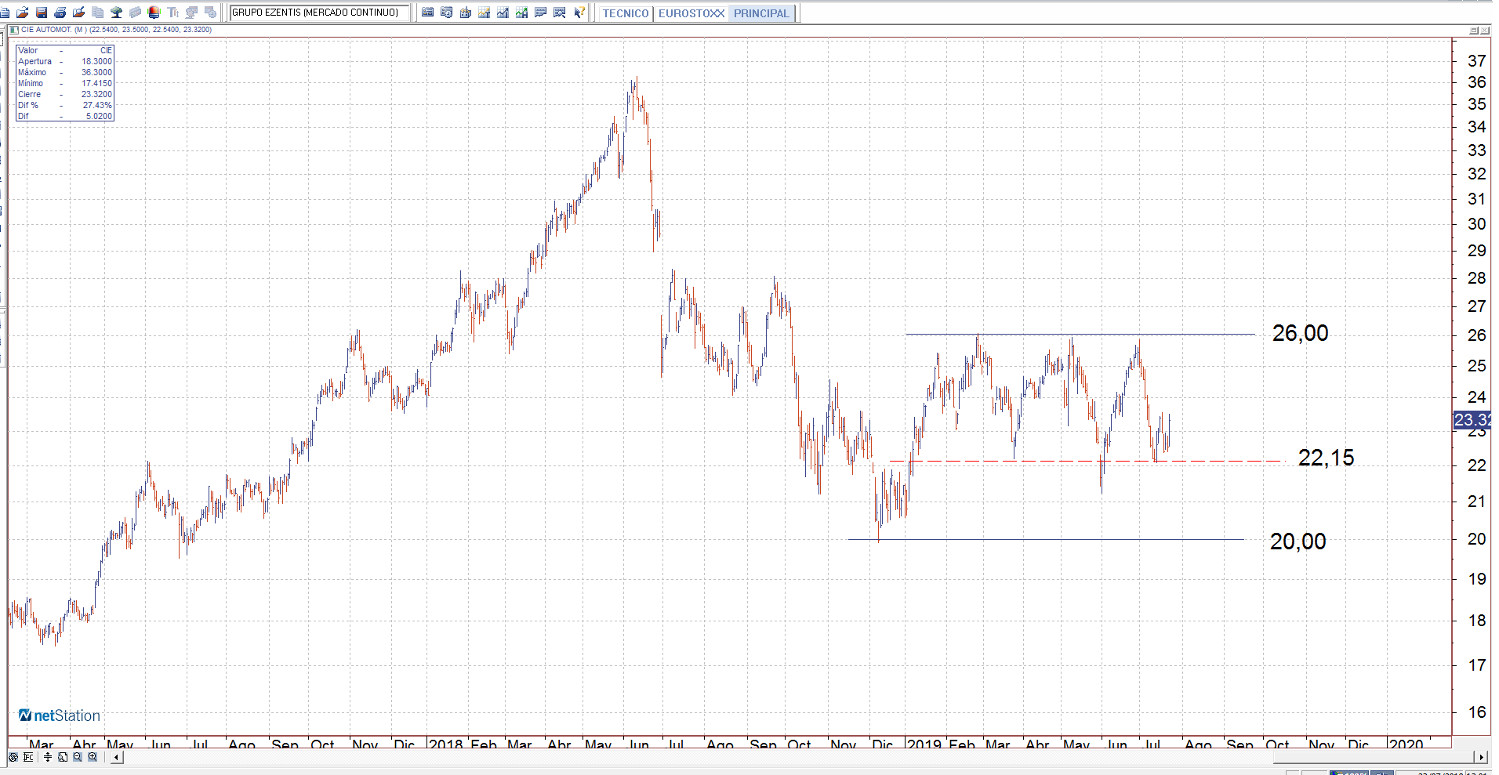Viewport: 1499px width, 775px height.
Task: Click the new blank document toolbar icon
Action: click(x=5, y=13)
